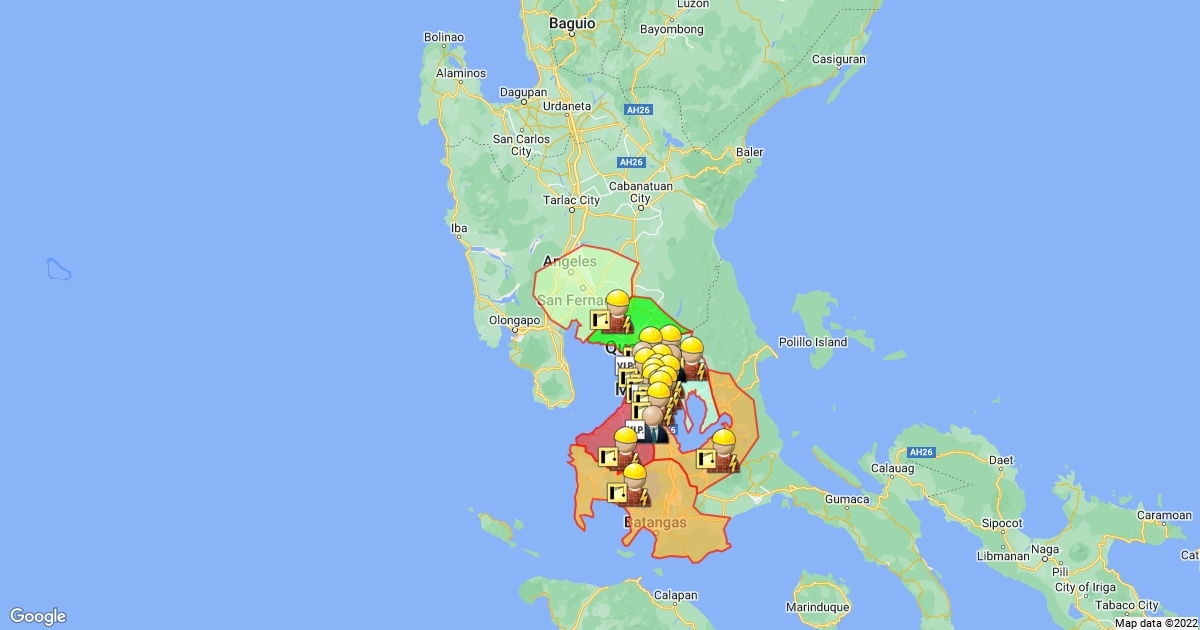
Task: Select the Cabanatuan City label
Action: [x=639, y=192]
